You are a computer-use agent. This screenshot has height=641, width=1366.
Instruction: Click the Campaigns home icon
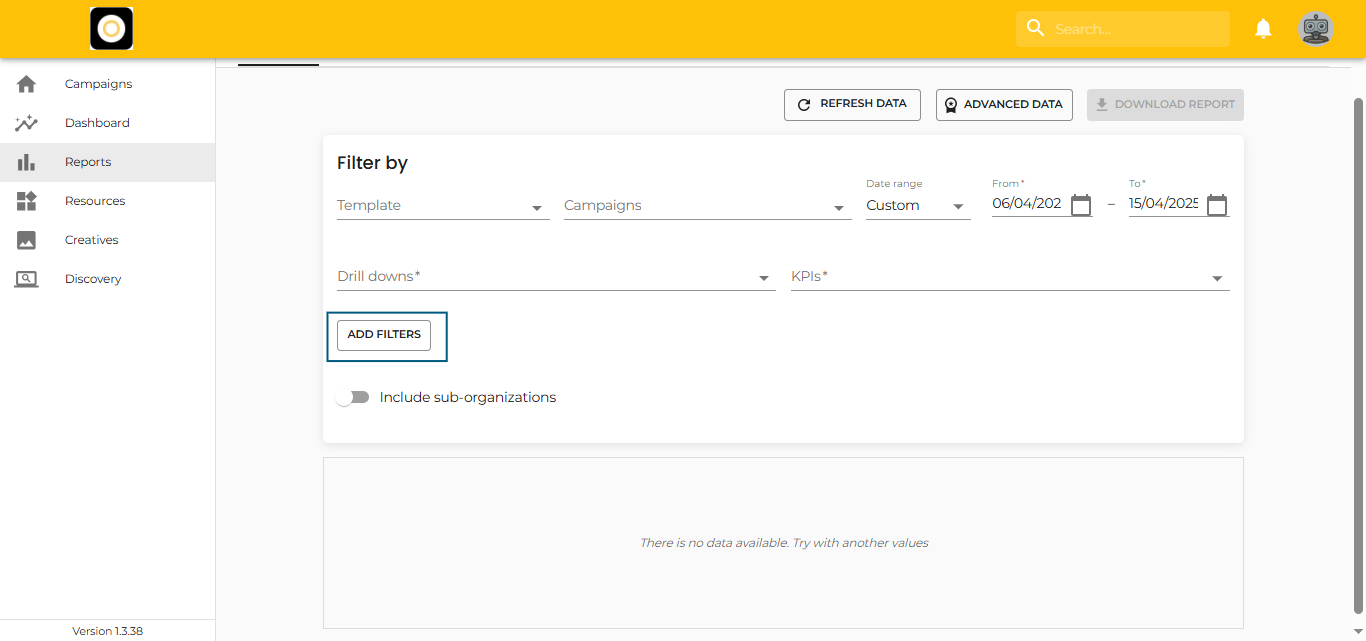coord(27,84)
